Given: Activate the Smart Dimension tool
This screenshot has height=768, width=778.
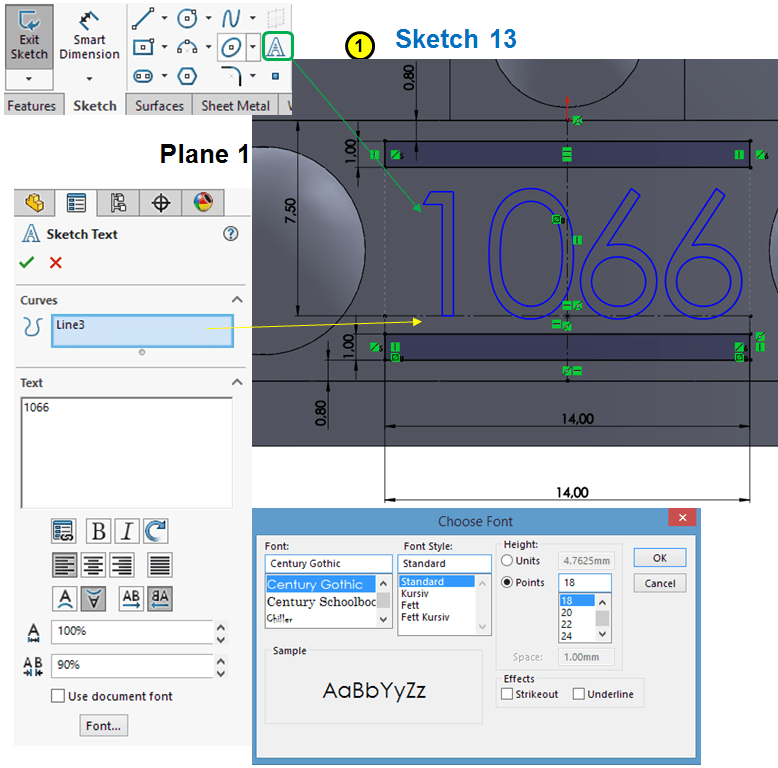Looking at the screenshot, I should 89,35.
